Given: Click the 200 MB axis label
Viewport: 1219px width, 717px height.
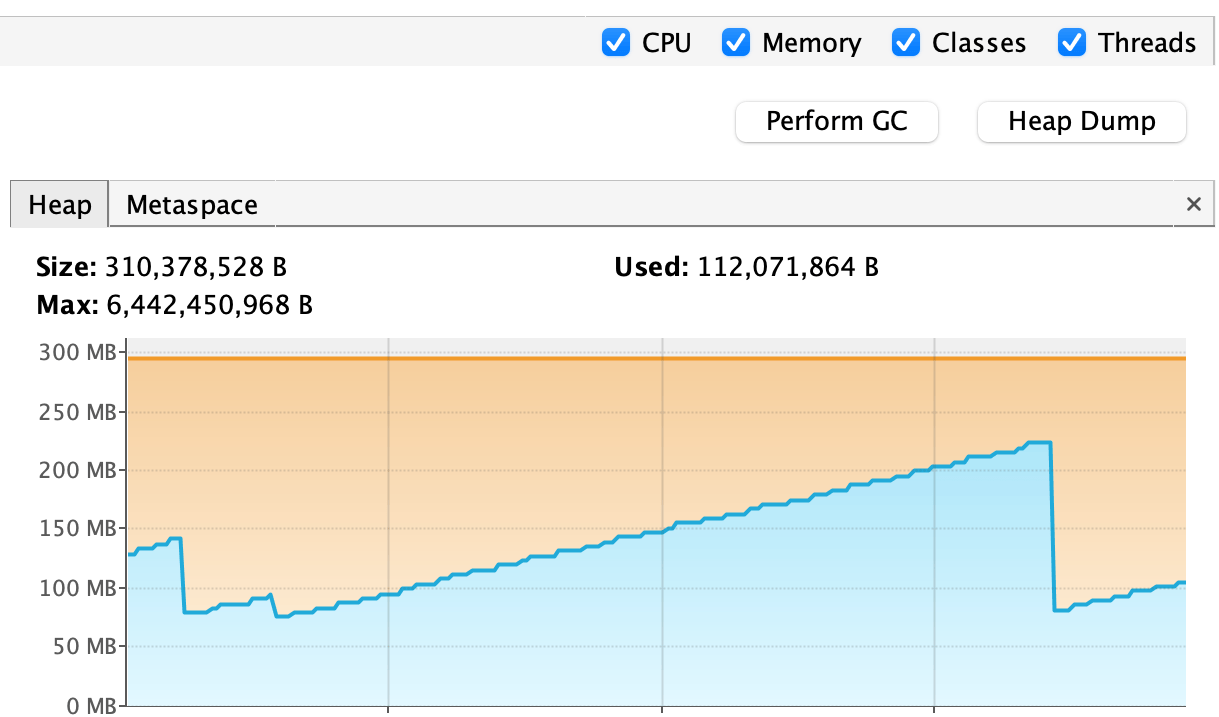Looking at the screenshot, I should pyautogui.click(x=76, y=470).
